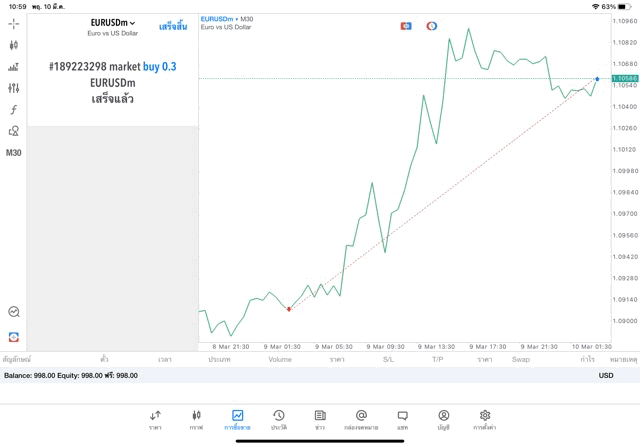Click the 9 Mar 17:30 time axis label
The image size is (640, 447).
point(488,347)
